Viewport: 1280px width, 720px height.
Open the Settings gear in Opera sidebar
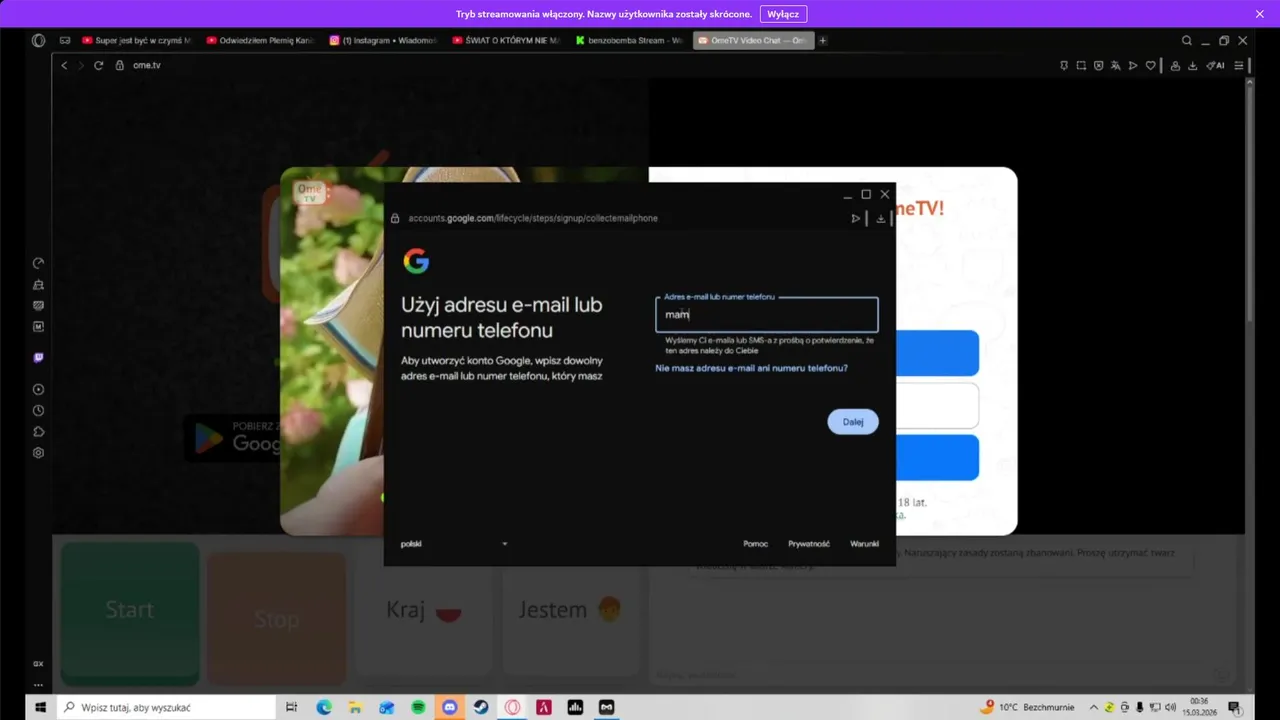coord(38,452)
